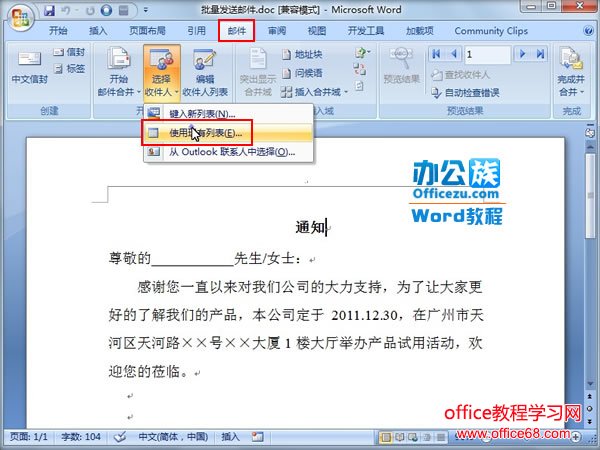
Task: Create a 中文信封 Chinese envelope
Action: (x=29, y=68)
